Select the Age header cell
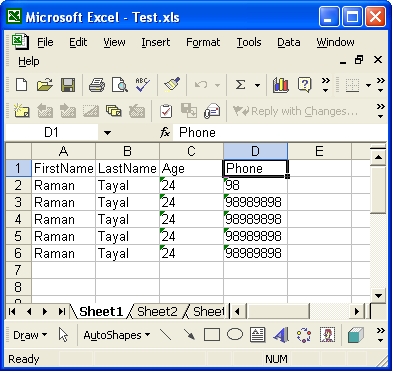 [x=191, y=168]
